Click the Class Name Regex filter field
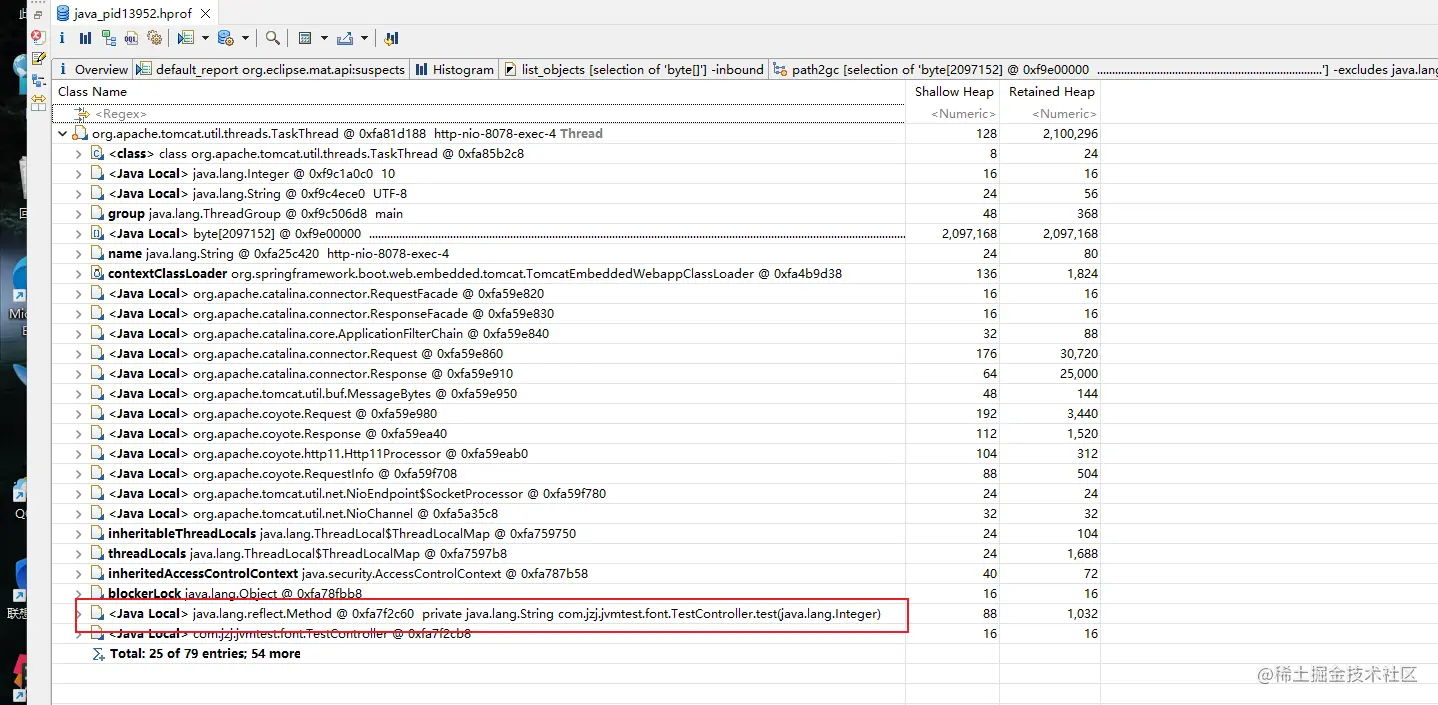Screen dimensions: 1438x705 [x=479, y=114]
